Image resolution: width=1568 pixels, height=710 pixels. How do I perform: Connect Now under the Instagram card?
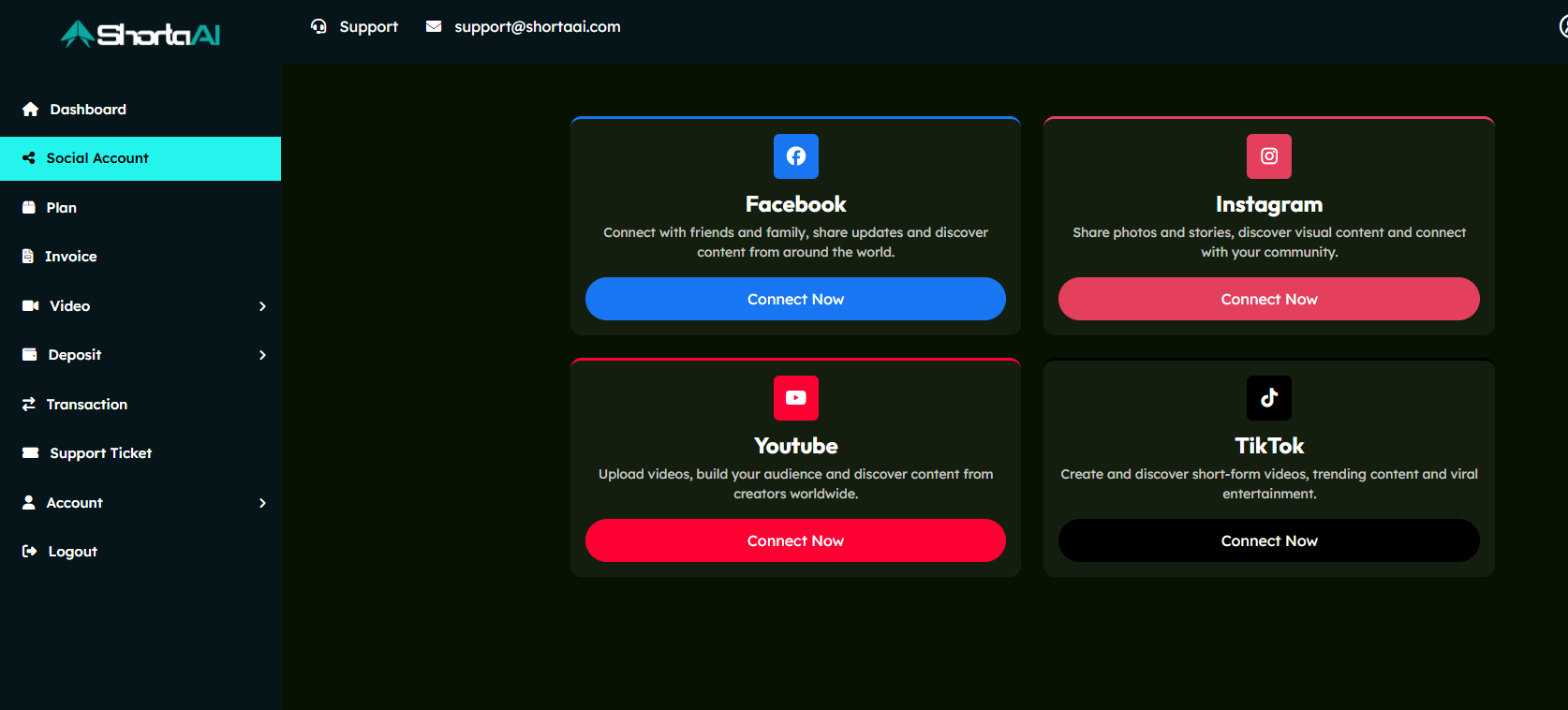[1269, 299]
